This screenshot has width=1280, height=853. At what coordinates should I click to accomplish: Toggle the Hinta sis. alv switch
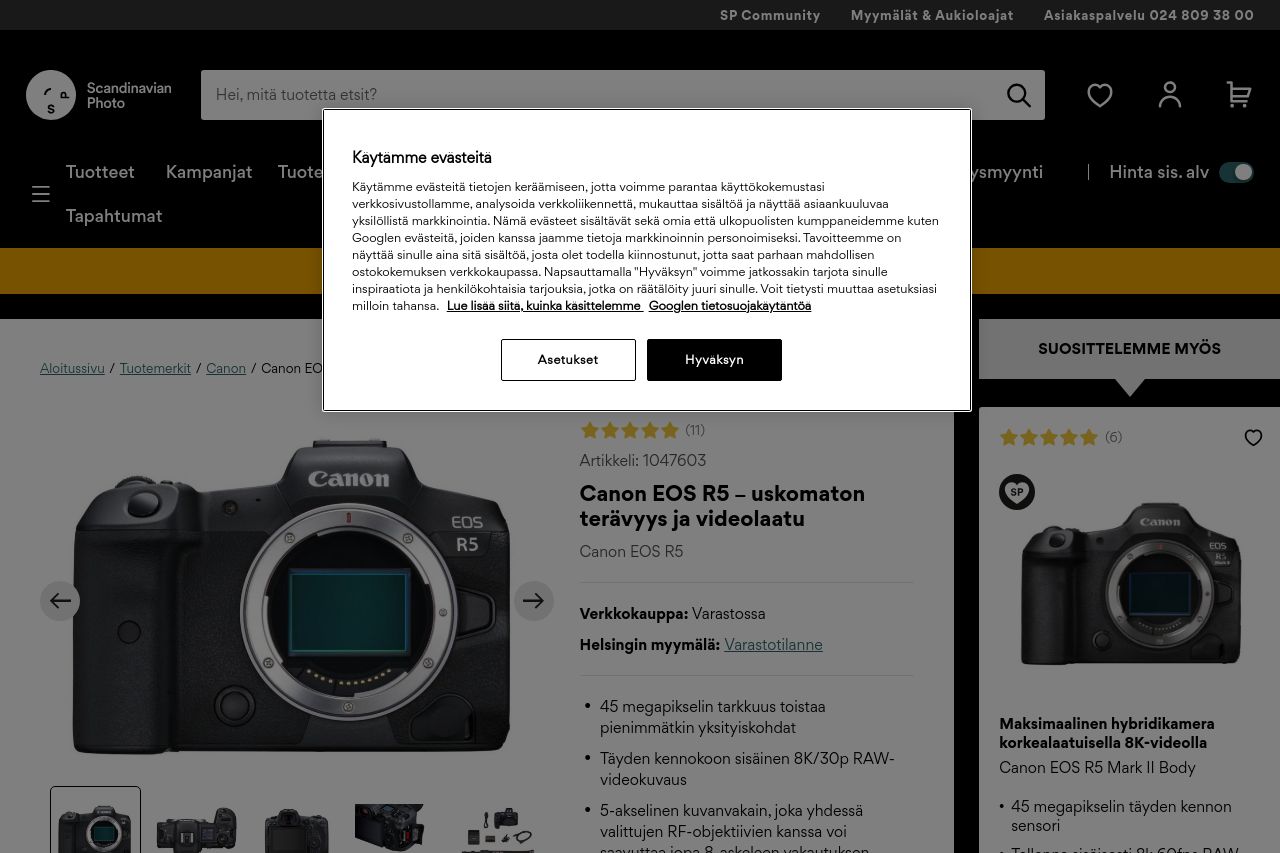pyautogui.click(x=1236, y=172)
